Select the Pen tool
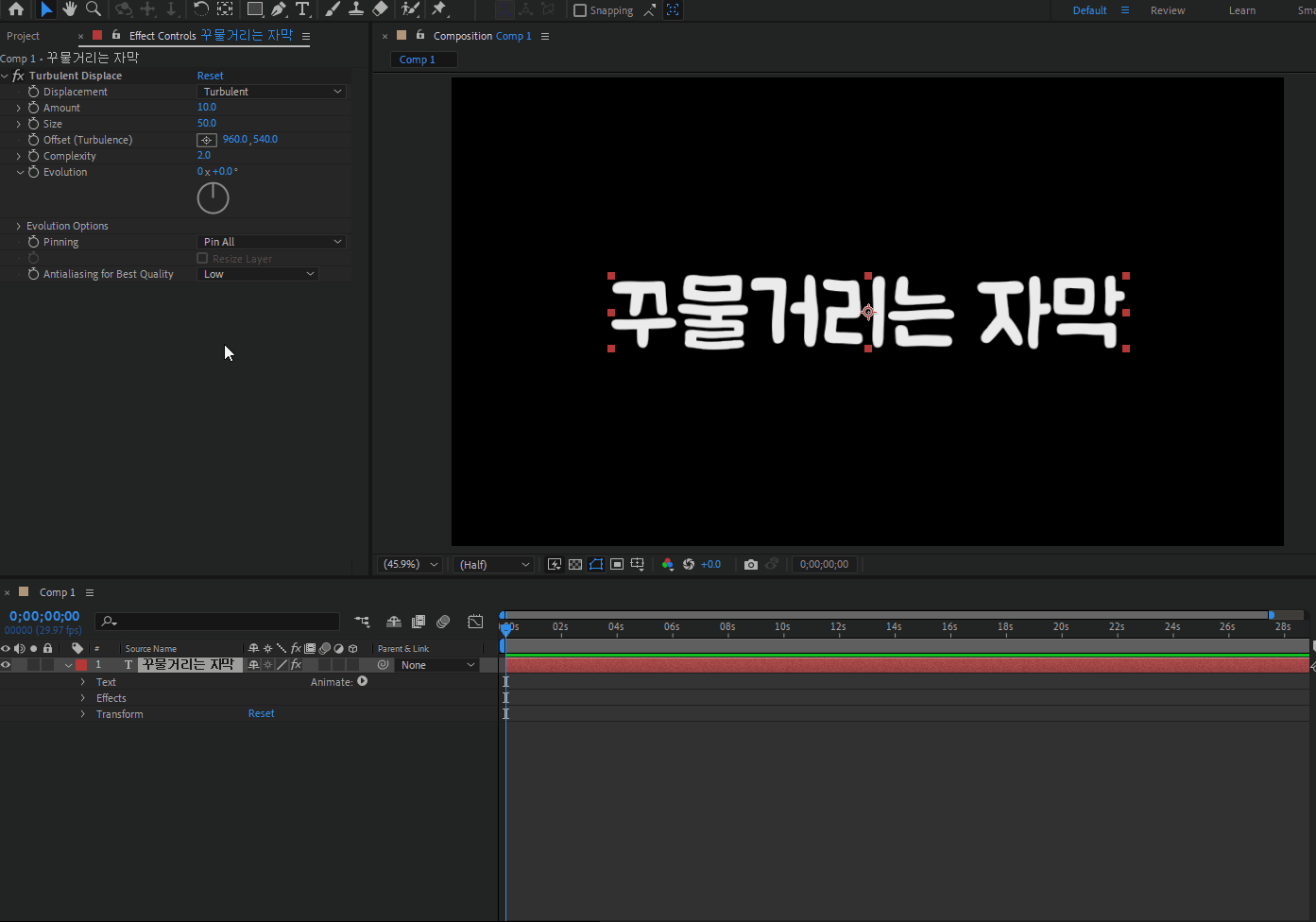This screenshot has height=922, width=1316. coord(279,9)
